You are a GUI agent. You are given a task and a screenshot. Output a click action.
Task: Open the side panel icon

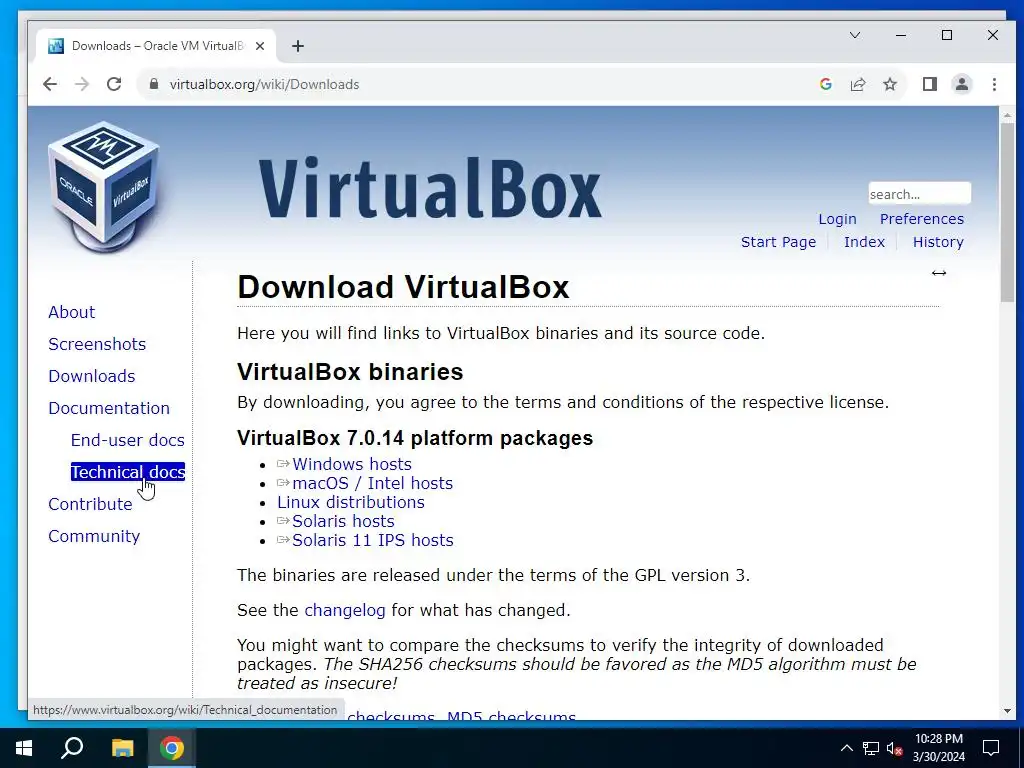(x=930, y=84)
